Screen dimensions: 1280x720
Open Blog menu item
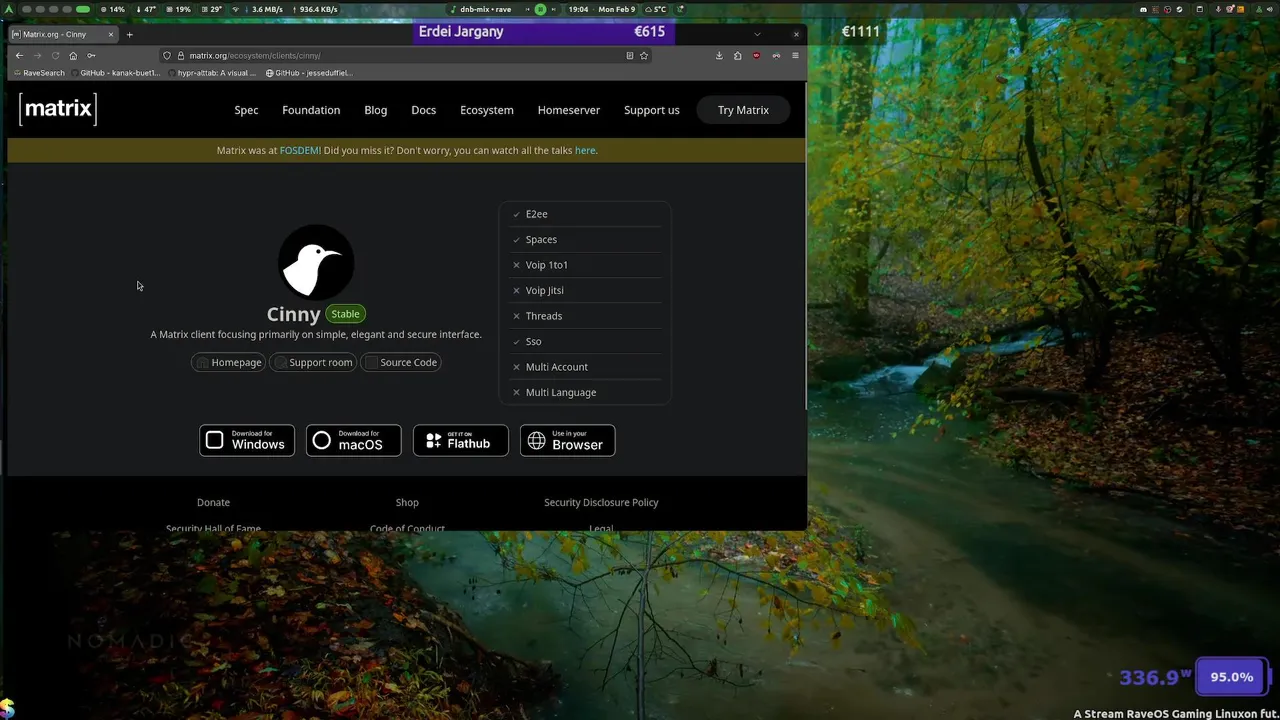click(376, 110)
